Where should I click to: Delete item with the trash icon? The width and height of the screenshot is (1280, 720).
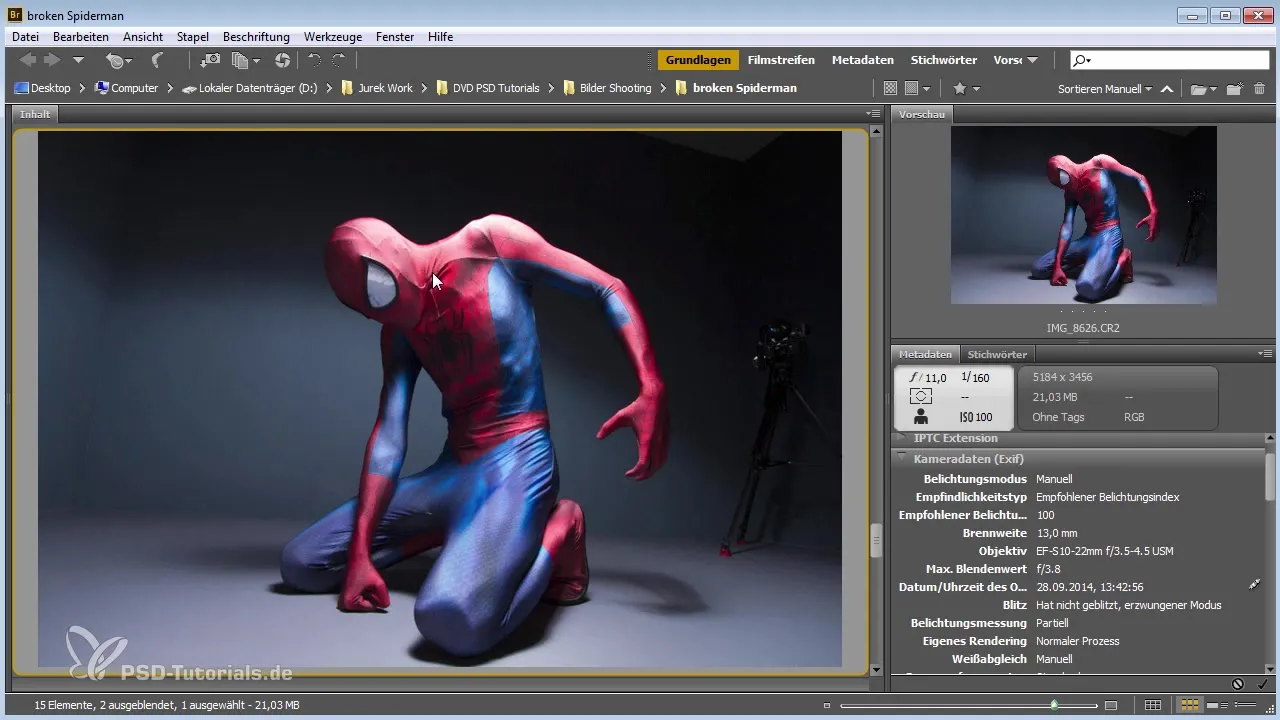(x=1259, y=88)
